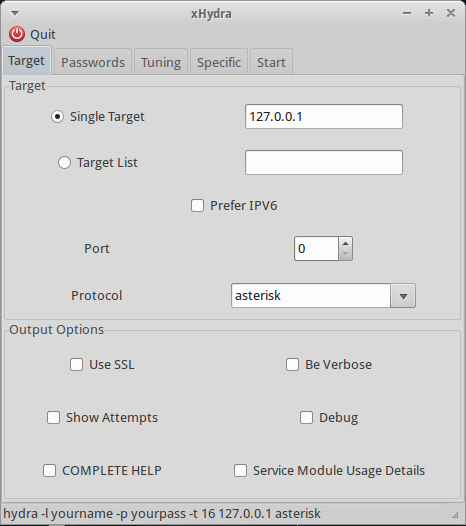Click the red Quit power icon
The image size is (466, 526).
point(17,34)
